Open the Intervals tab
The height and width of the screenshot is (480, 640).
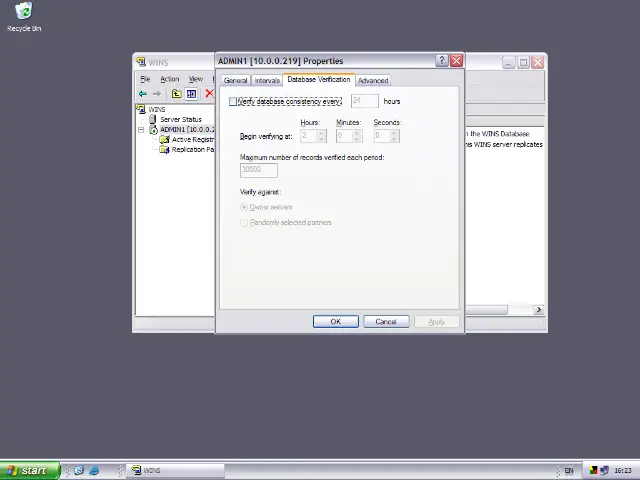tap(267, 80)
